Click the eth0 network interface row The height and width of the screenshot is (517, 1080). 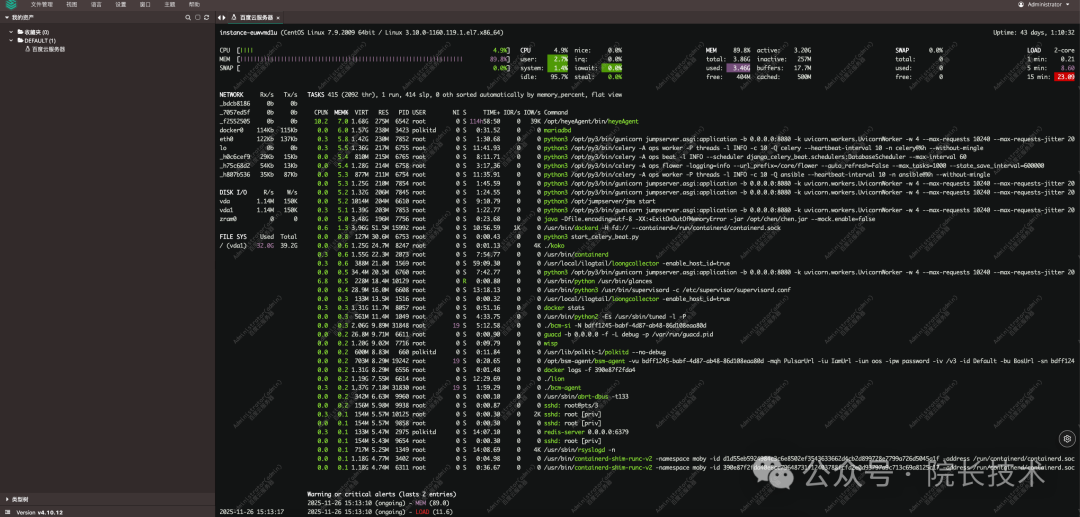(258, 138)
